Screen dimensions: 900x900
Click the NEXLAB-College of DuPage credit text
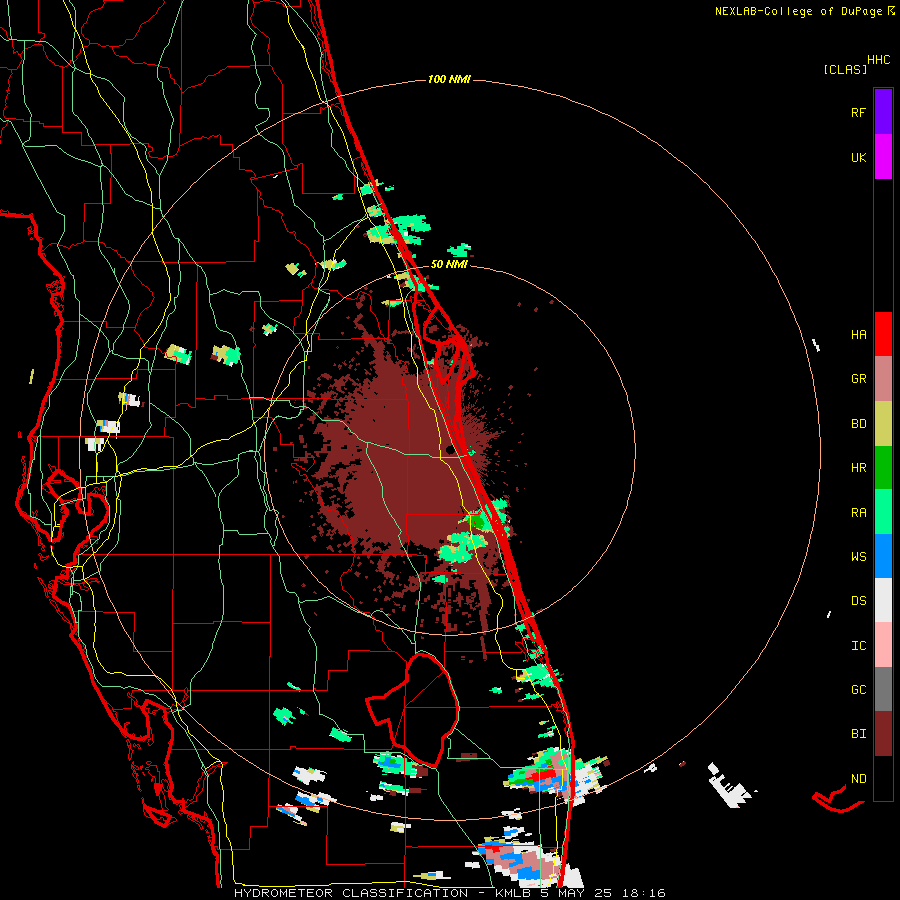pos(798,11)
